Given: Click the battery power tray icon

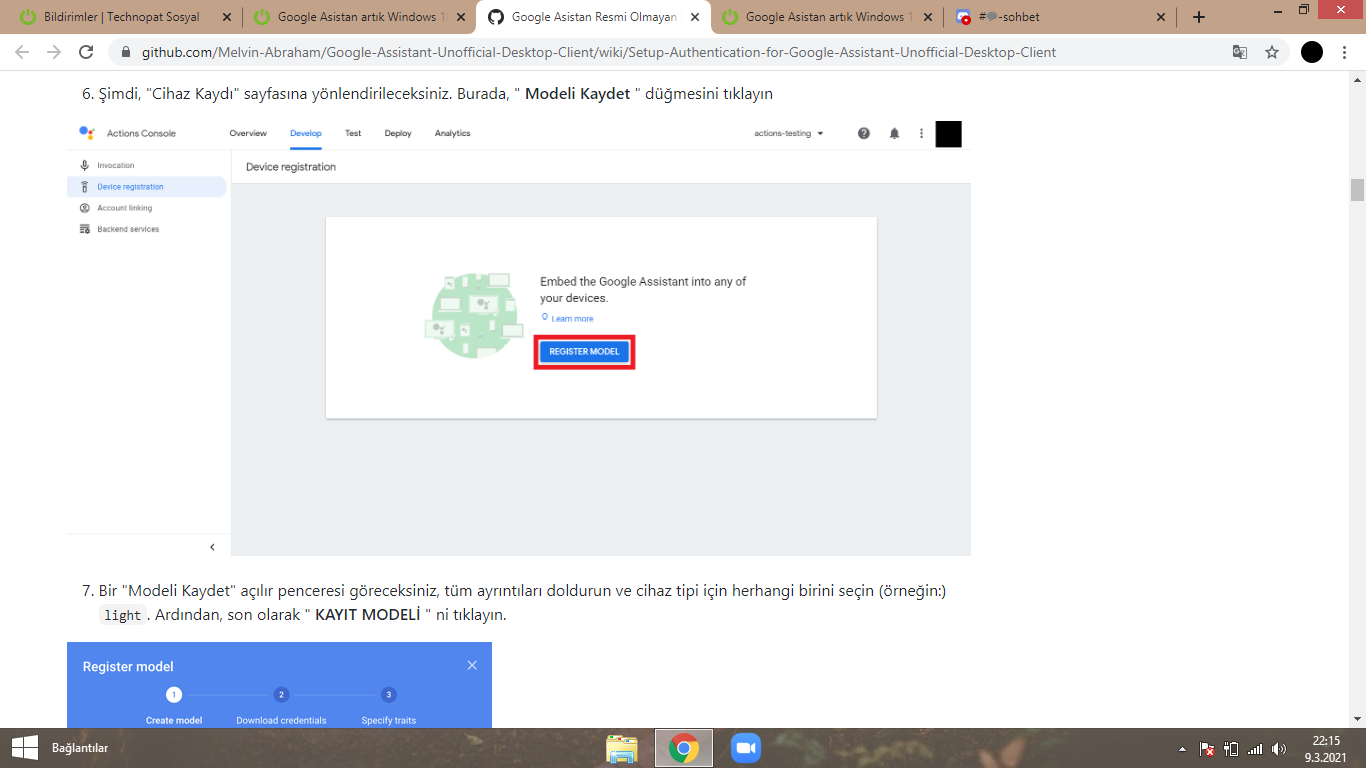Looking at the screenshot, I should pyautogui.click(x=1231, y=749).
